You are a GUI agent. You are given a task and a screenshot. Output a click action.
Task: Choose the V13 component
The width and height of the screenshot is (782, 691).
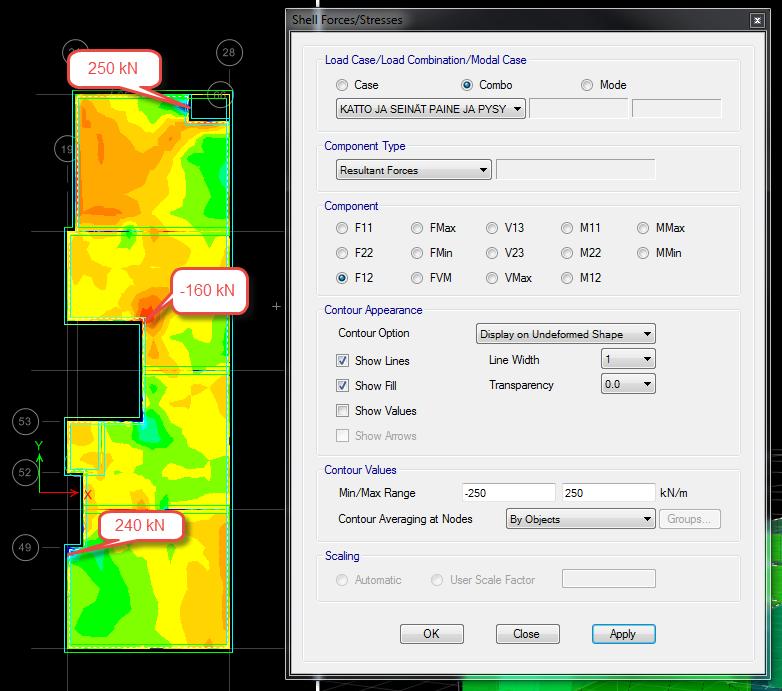point(492,228)
